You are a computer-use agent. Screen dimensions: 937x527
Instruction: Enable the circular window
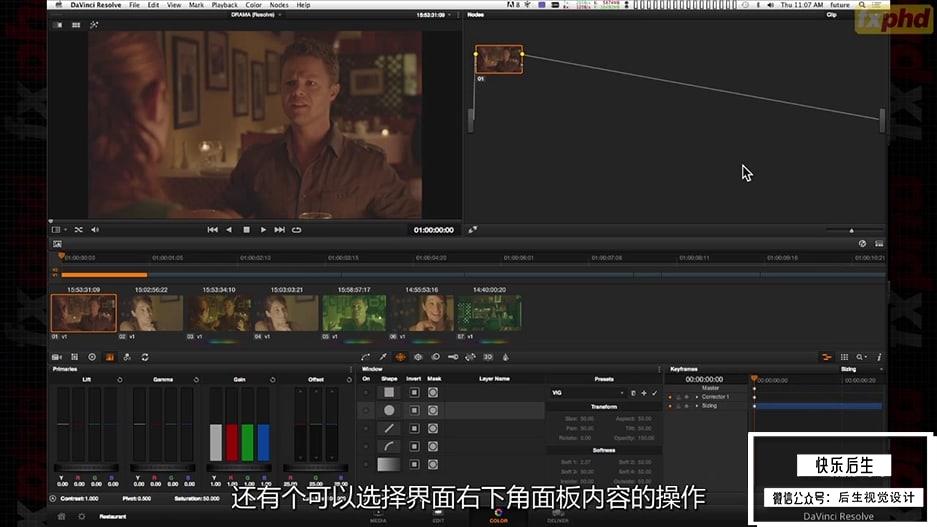pyautogui.click(x=388, y=410)
